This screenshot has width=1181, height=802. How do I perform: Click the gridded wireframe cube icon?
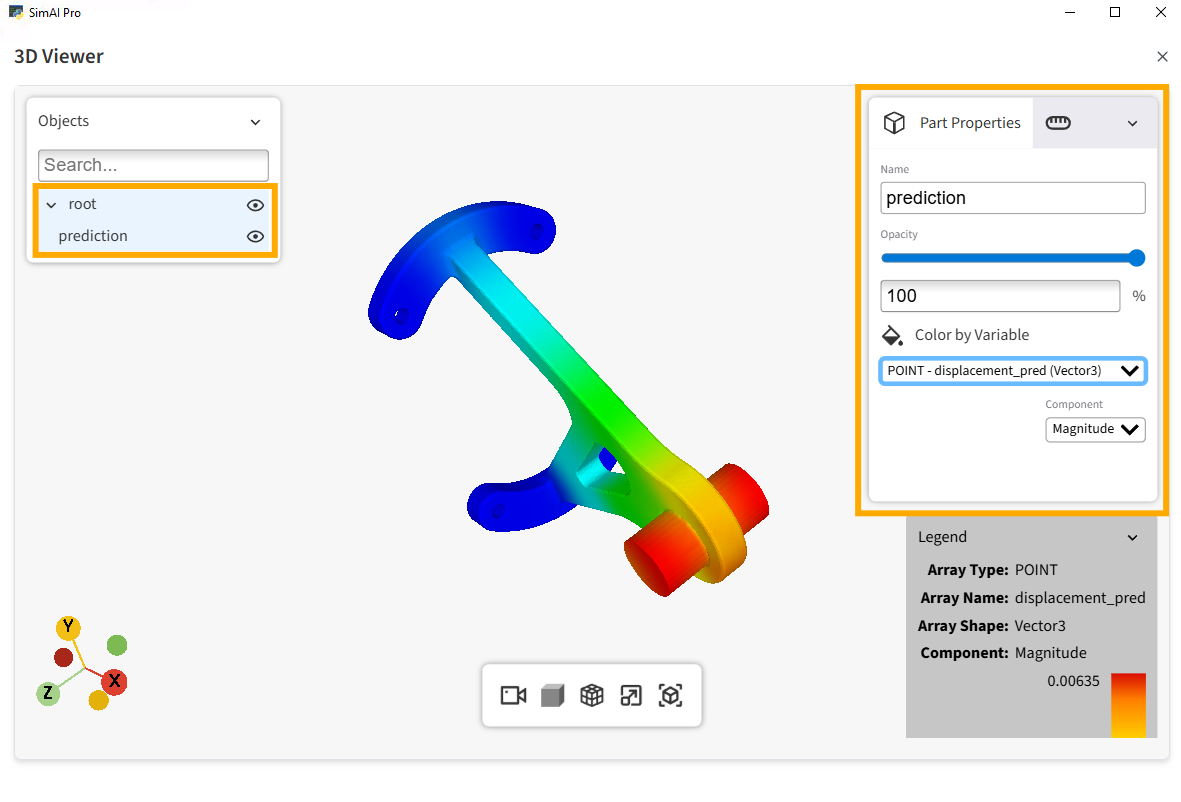click(592, 695)
